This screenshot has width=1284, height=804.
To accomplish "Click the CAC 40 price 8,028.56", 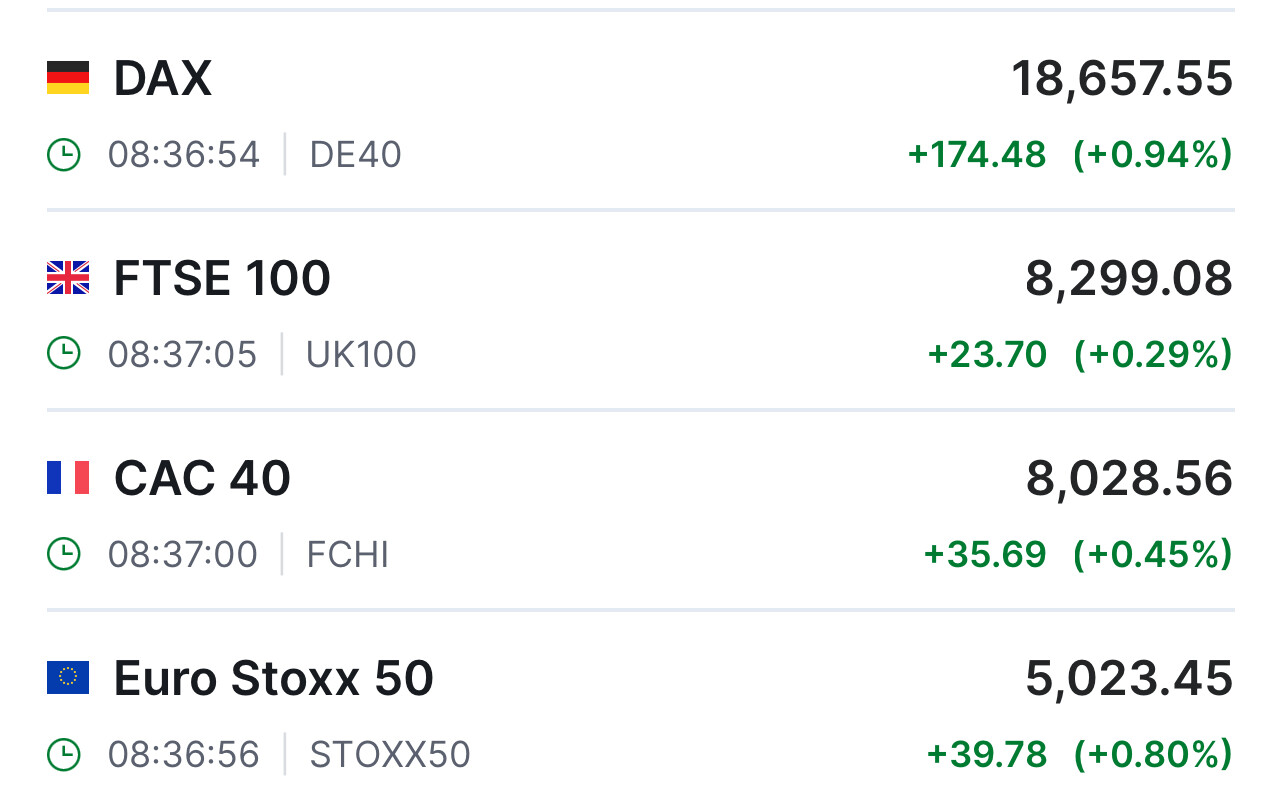I will point(1129,478).
